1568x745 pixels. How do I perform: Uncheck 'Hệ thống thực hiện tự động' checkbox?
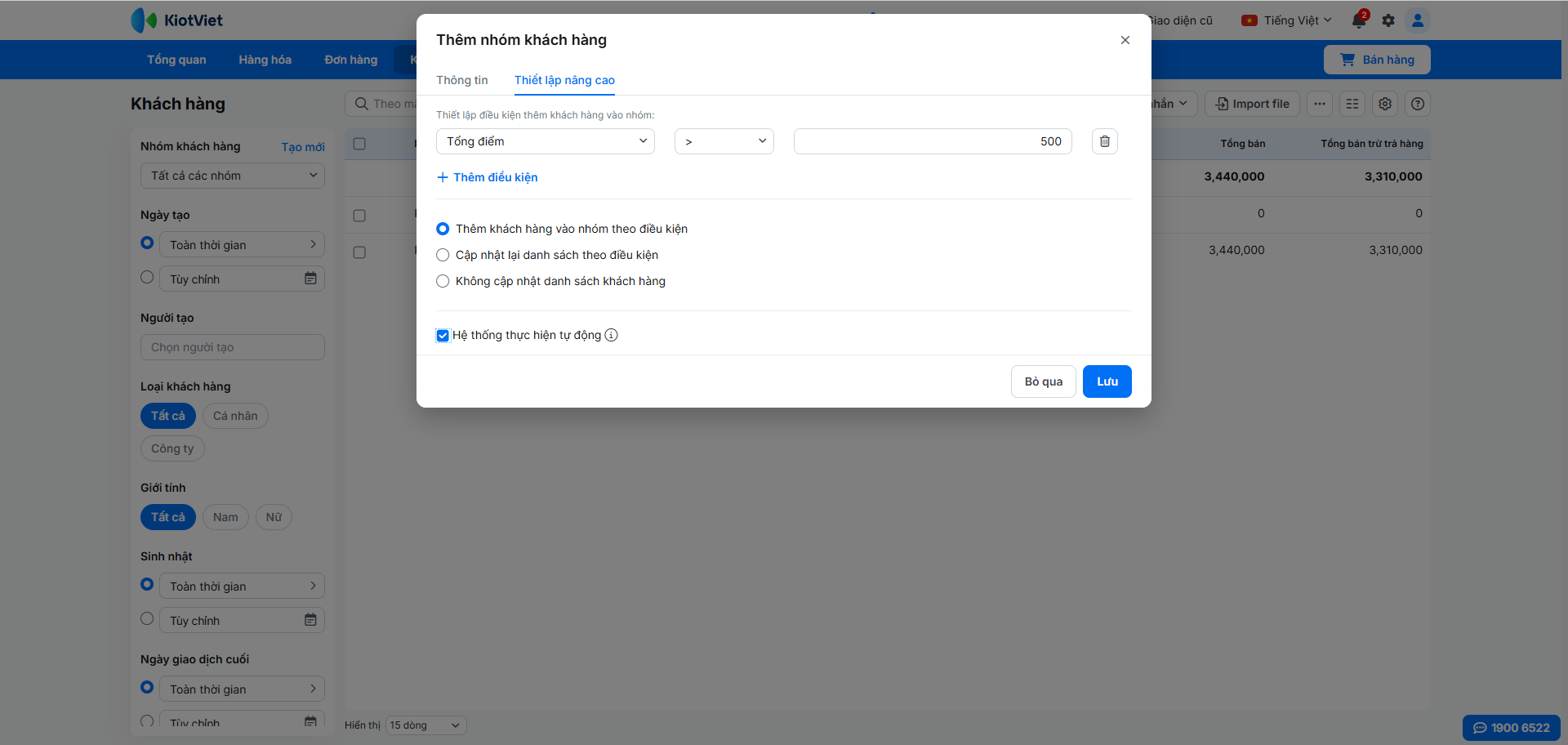[443, 336]
